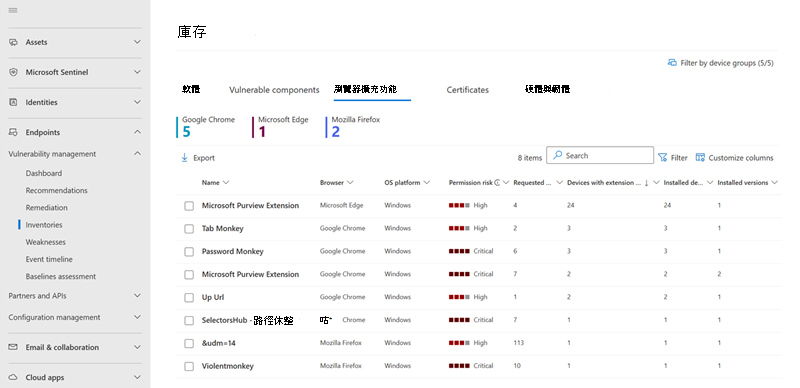Click the device groups filter icon
The width and height of the screenshot is (800, 388).
tap(672, 63)
